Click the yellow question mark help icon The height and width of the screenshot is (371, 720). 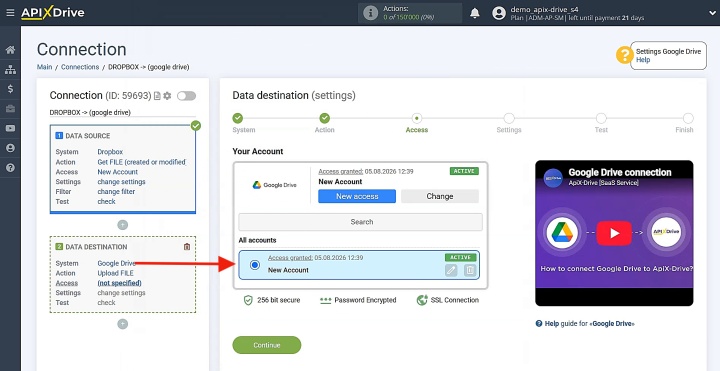[624, 56]
